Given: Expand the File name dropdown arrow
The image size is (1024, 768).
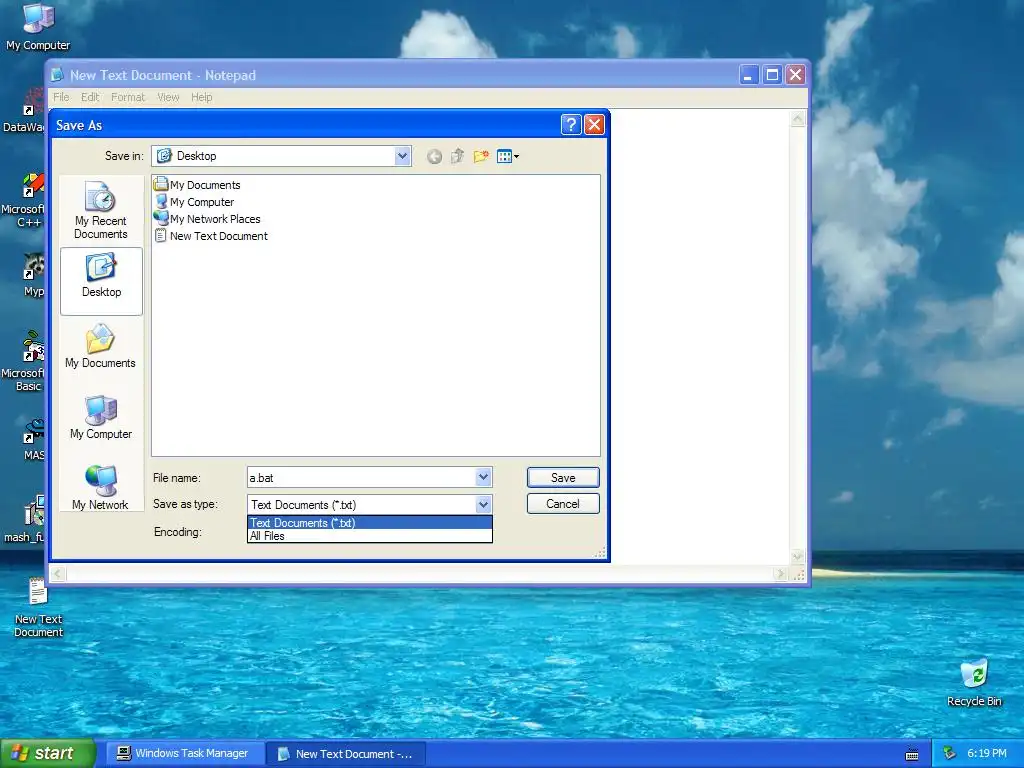Looking at the screenshot, I should pos(483,477).
